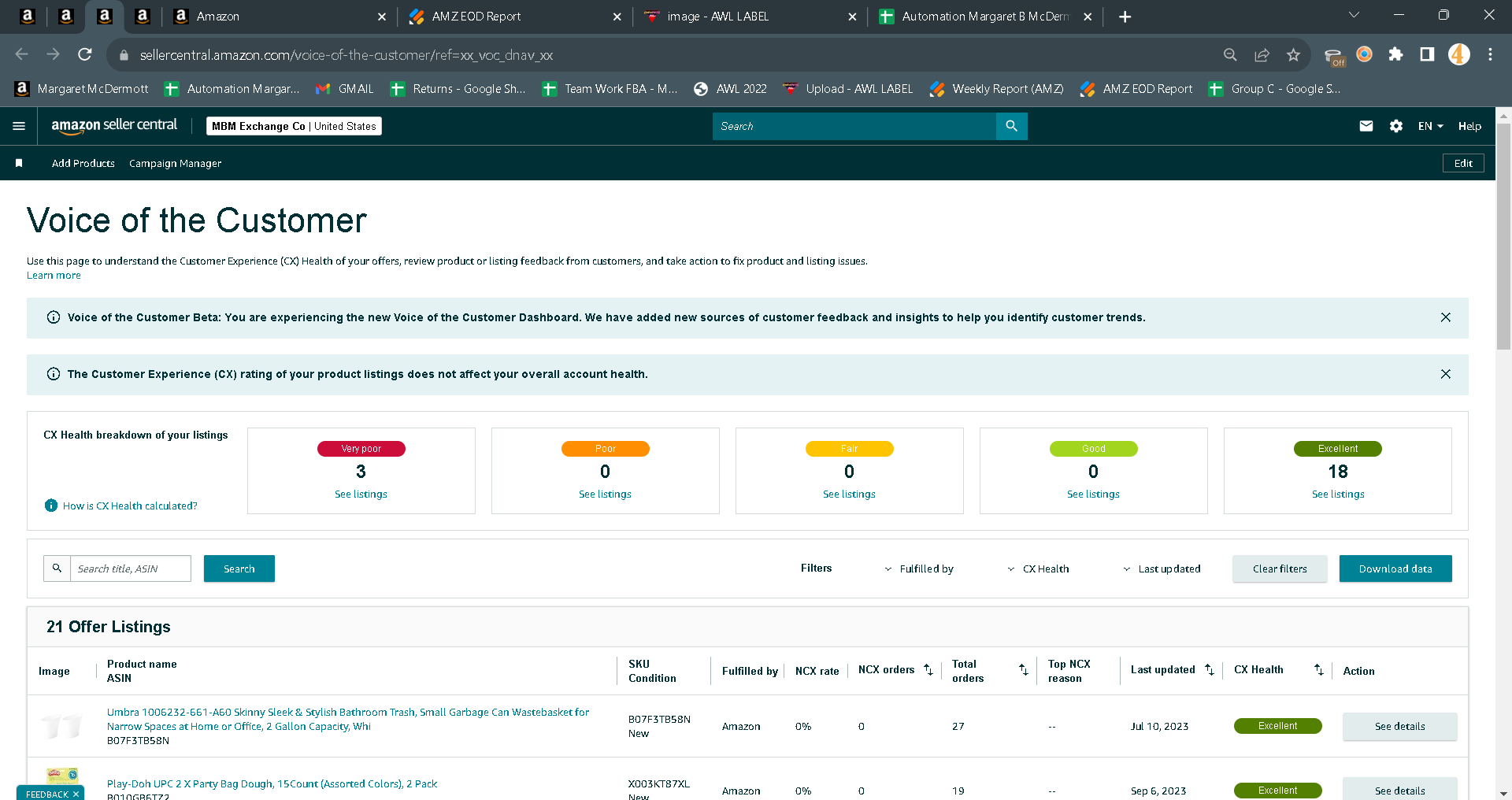
Task: Expand the Fulfilled by filter dropdown
Action: point(919,569)
